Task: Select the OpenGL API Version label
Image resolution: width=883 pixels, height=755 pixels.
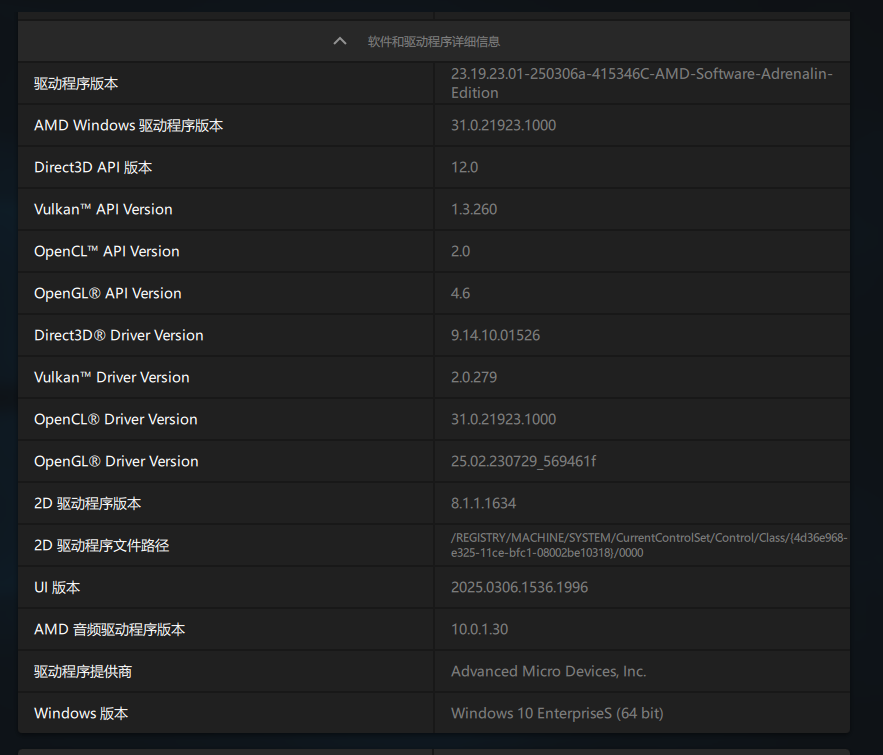Action: point(108,293)
